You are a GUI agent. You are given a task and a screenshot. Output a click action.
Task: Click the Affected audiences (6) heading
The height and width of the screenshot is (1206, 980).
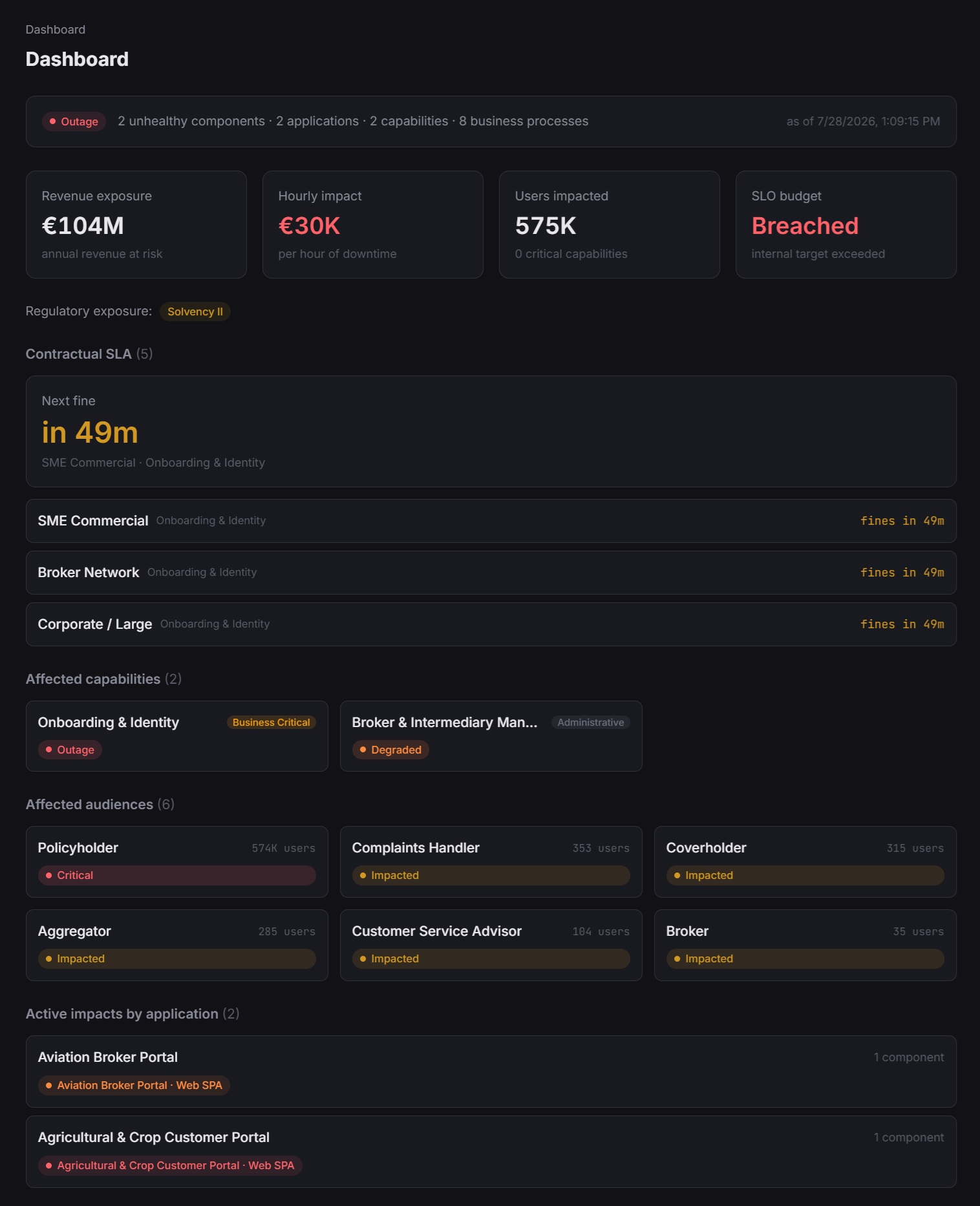pos(100,805)
